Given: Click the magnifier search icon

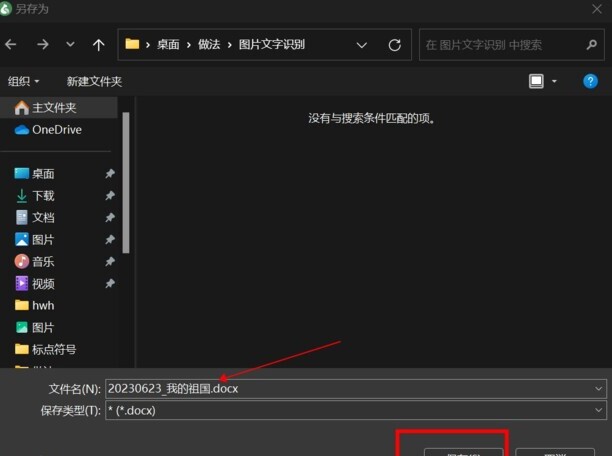Looking at the screenshot, I should coord(592,45).
